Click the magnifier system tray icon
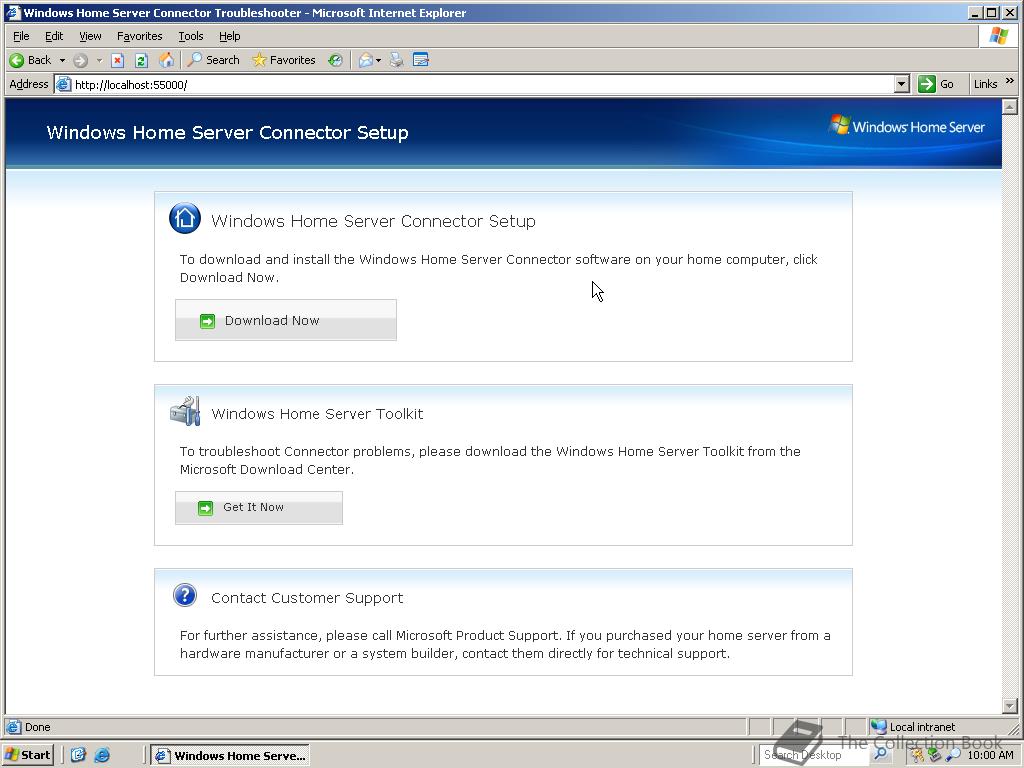Image resolution: width=1024 pixels, height=768 pixels. 953,755
